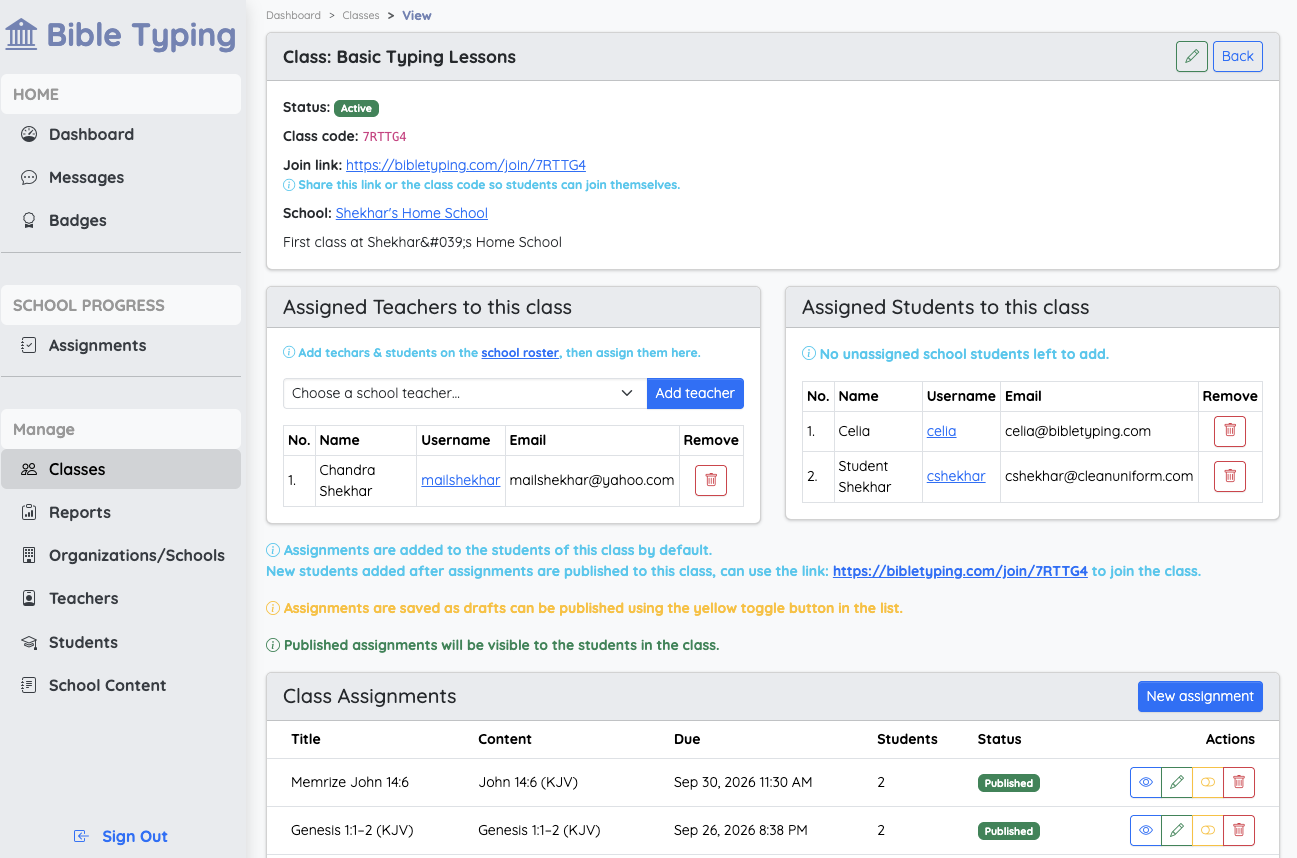Open the school roster link
Screen dimensions: 1297x858
(x=520, y=353)
